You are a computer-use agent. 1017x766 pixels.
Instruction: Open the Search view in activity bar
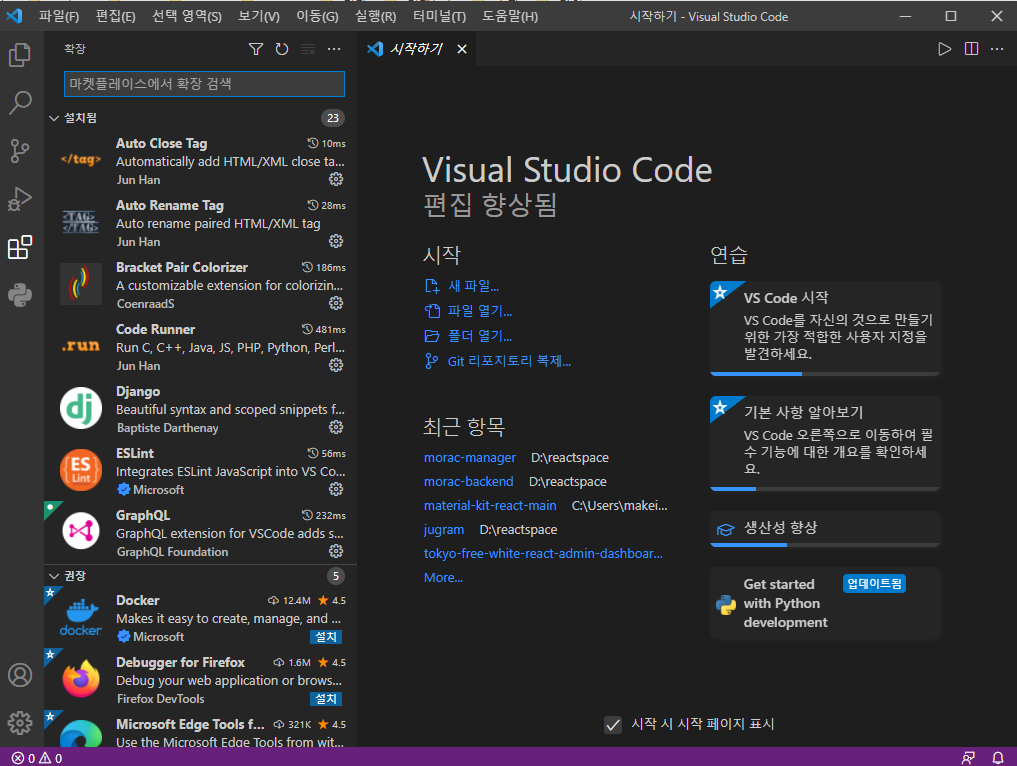point(20,102)
